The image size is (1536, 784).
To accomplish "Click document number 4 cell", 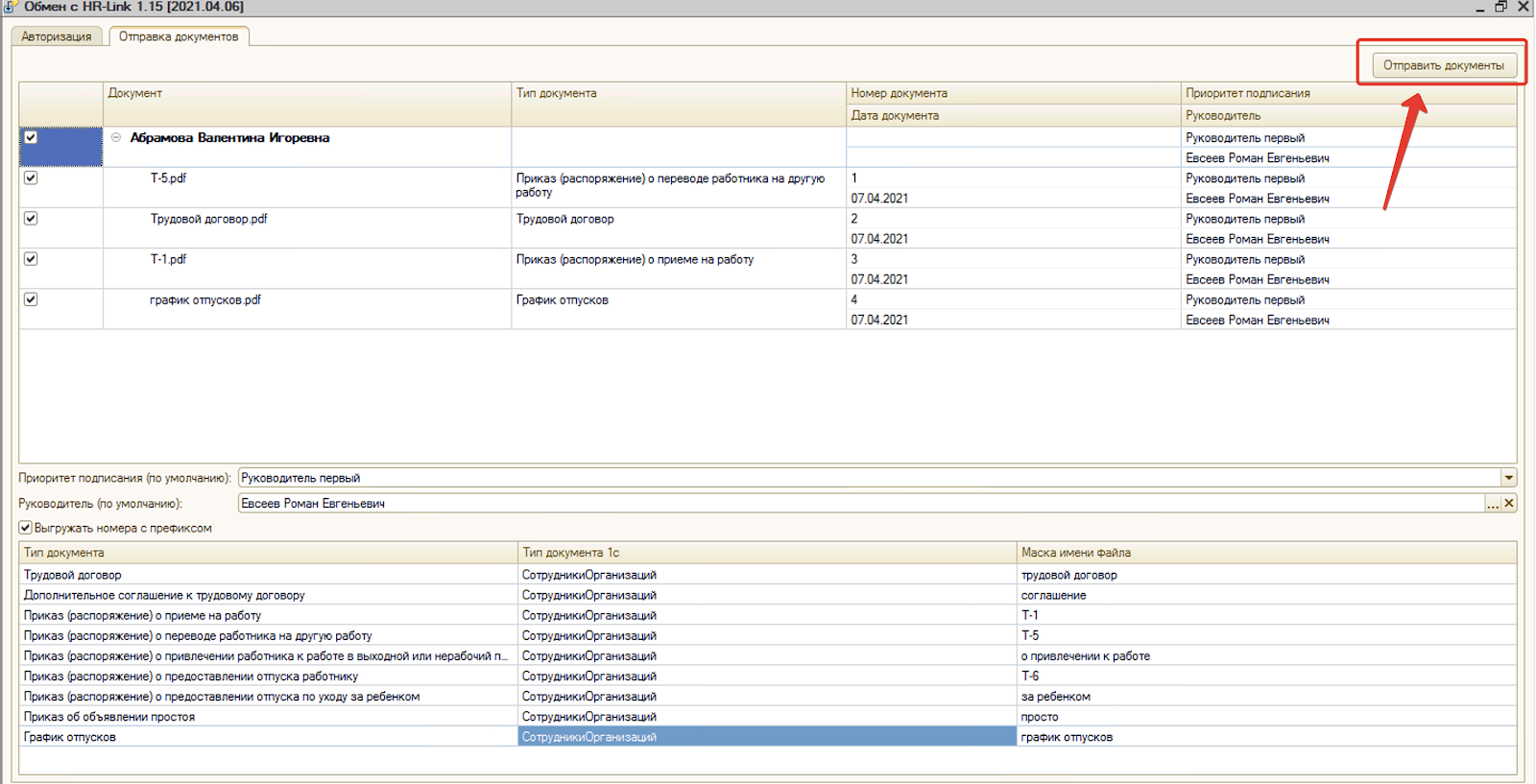I will point(1014,299).
